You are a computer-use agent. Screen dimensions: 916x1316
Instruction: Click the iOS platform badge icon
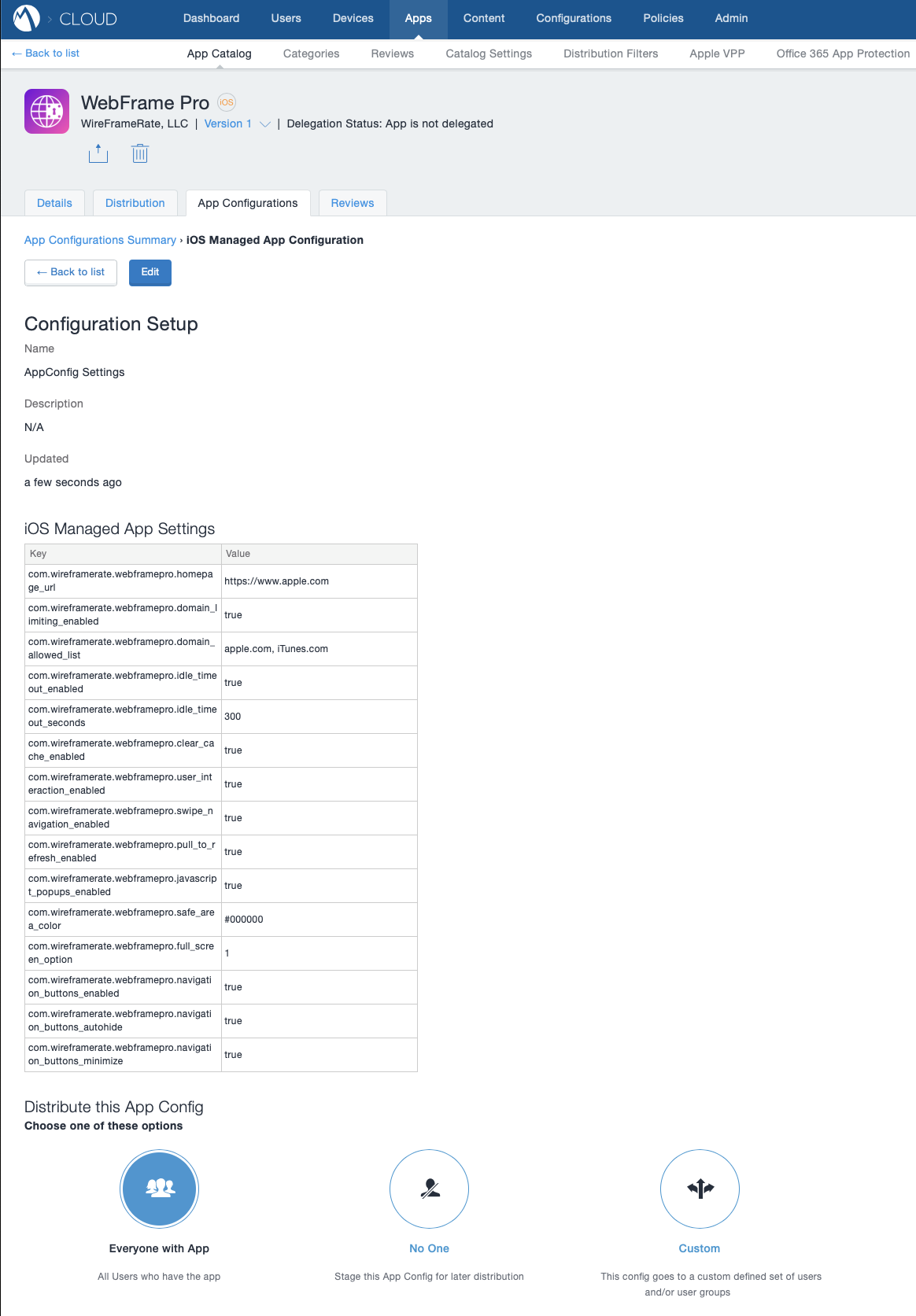227,102
